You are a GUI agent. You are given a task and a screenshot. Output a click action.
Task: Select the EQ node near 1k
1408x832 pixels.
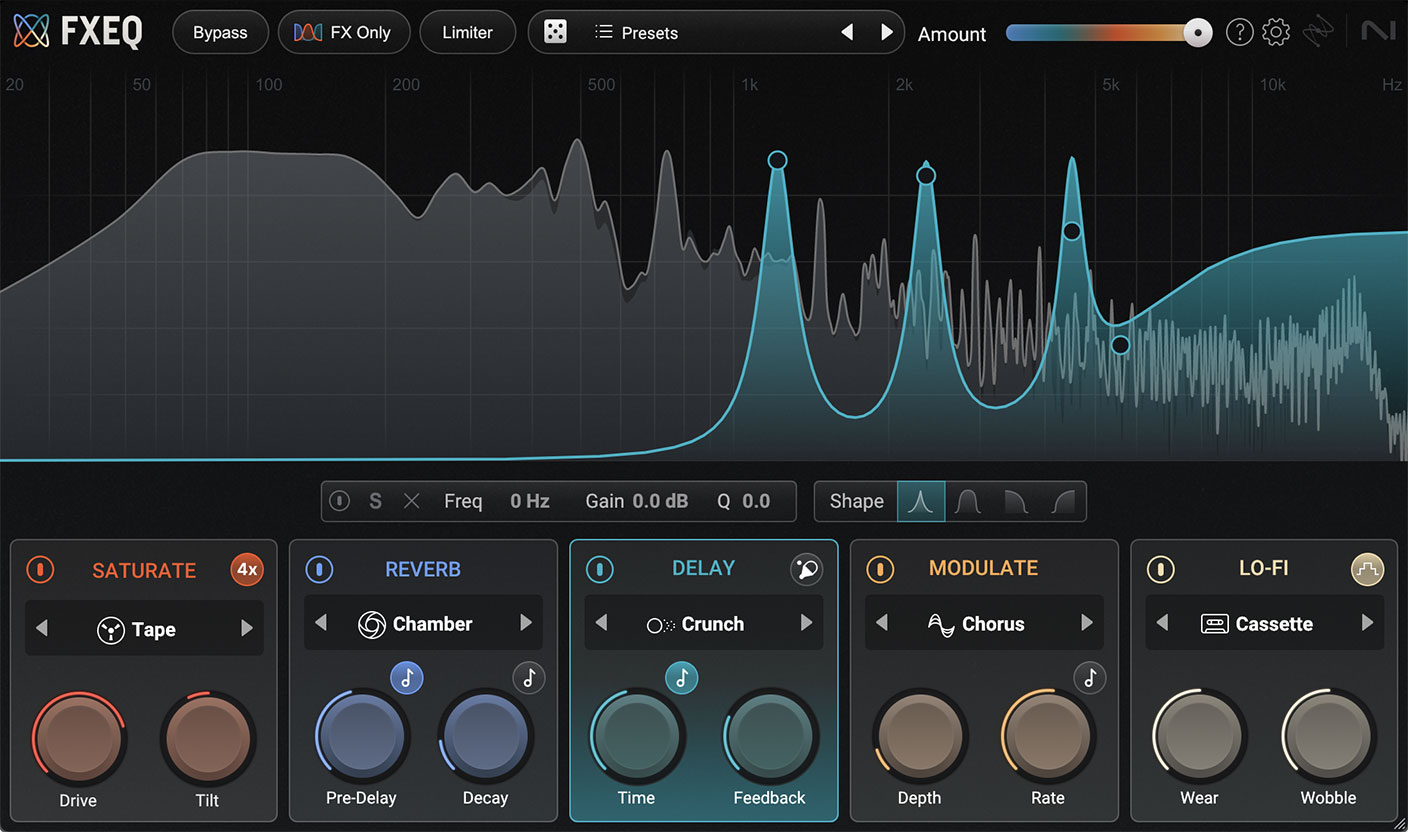tap(777, 160)
